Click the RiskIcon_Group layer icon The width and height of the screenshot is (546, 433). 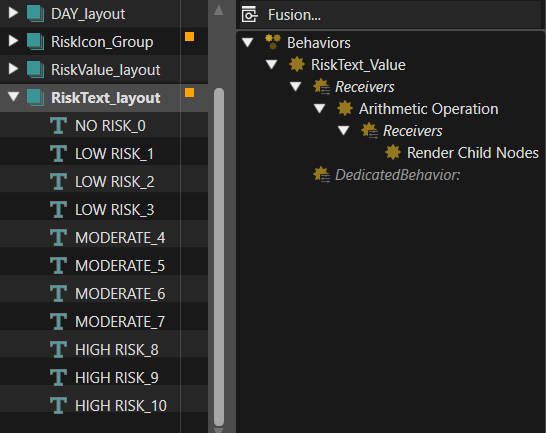coord(36,42)
